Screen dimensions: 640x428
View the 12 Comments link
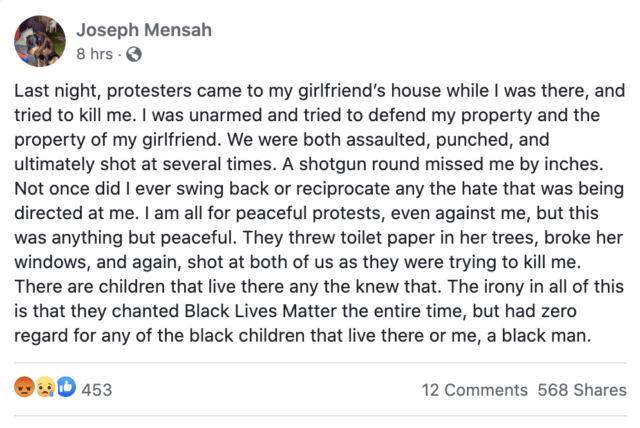(475, 390)
